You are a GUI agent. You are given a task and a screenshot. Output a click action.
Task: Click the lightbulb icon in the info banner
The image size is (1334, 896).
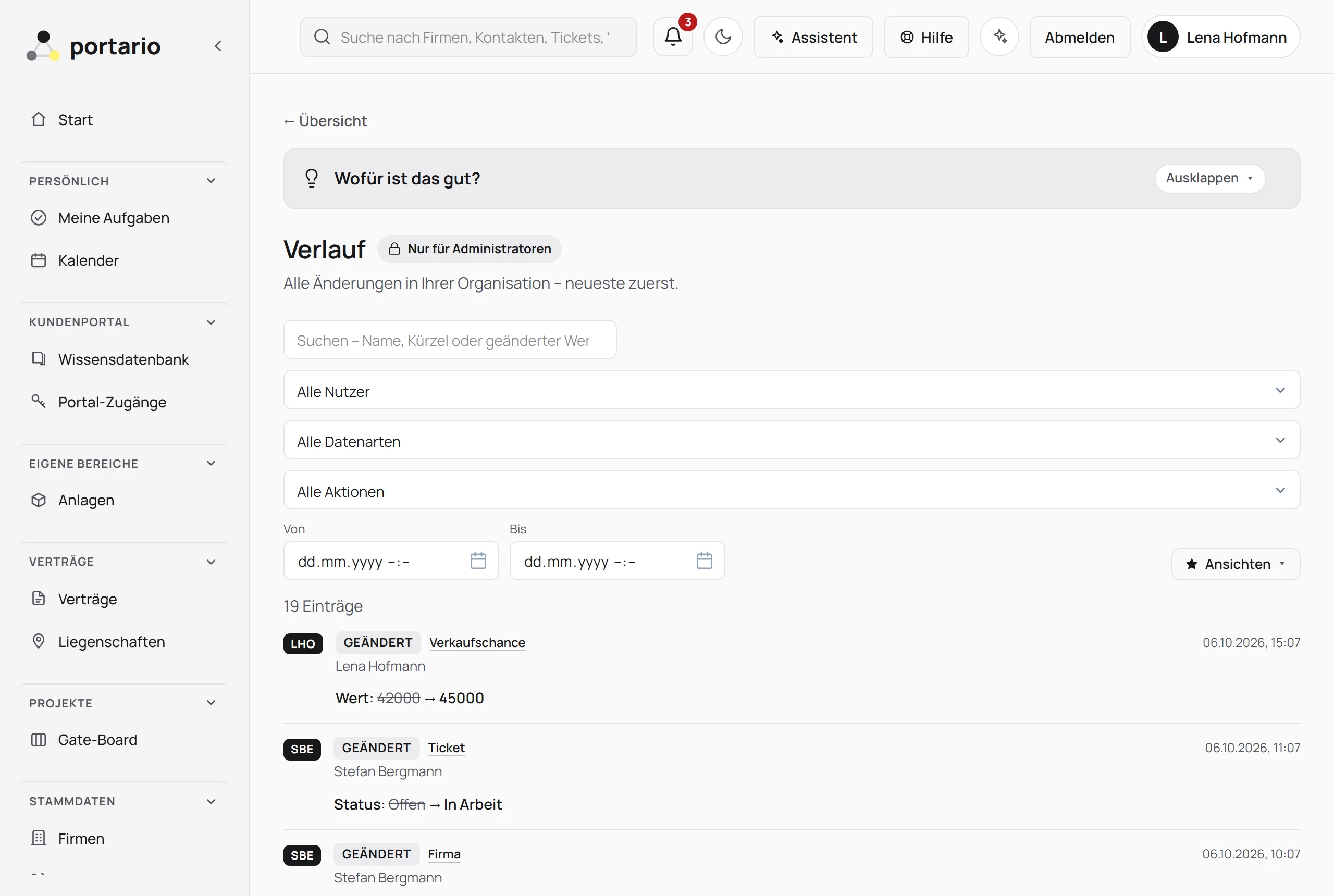tap(312, 178)
